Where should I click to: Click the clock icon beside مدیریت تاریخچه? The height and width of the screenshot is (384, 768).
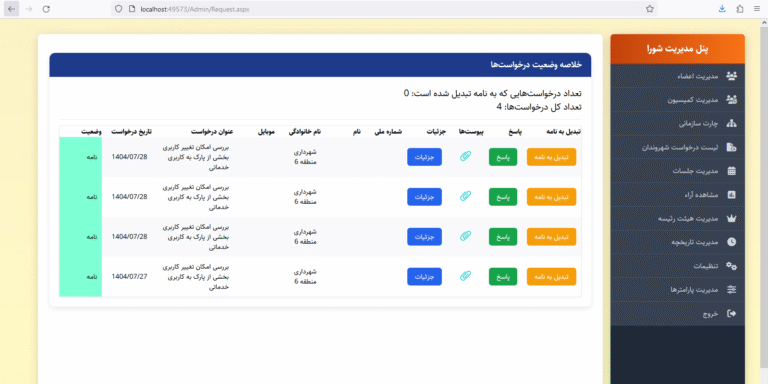click(731, 242)
